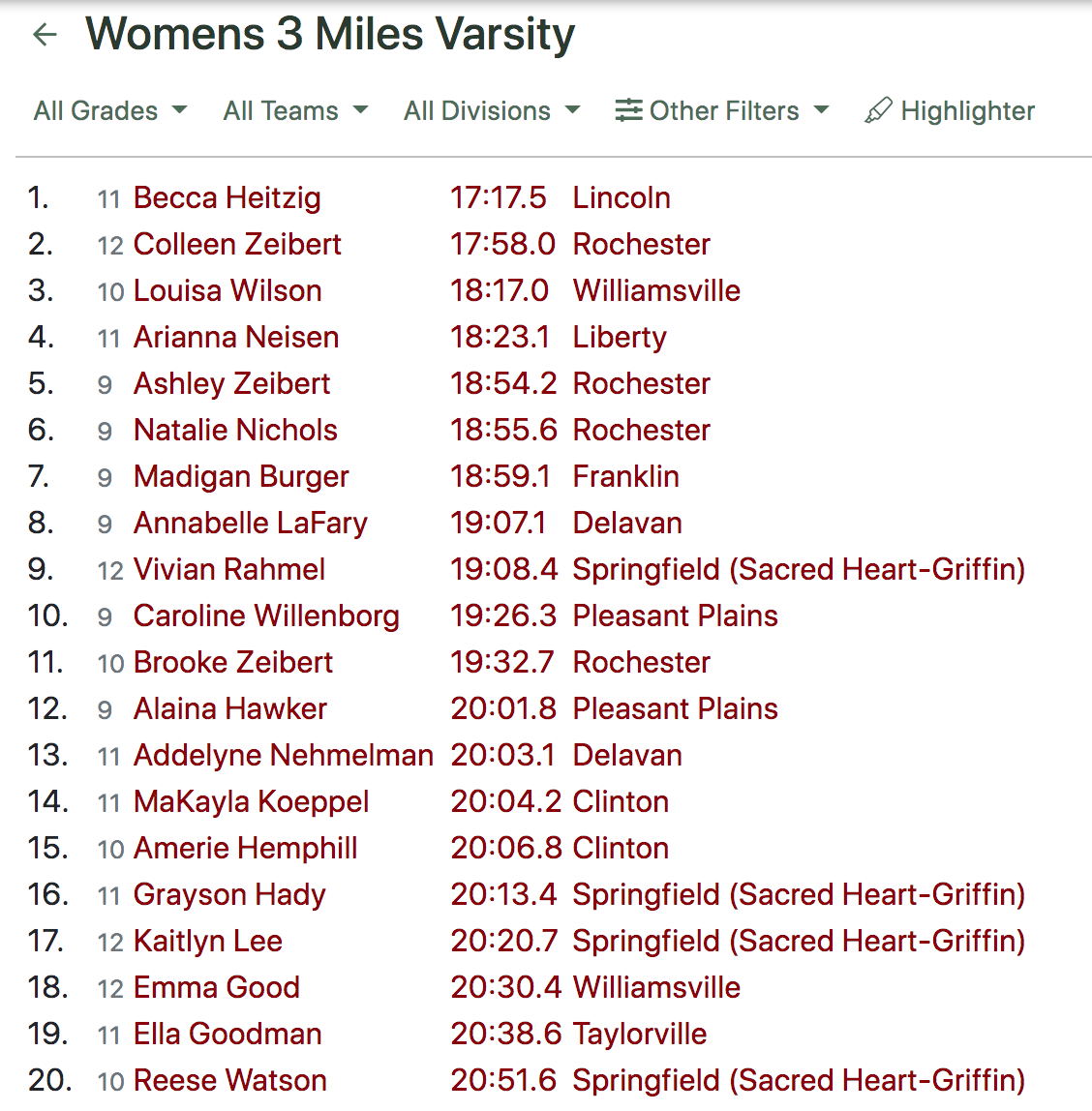The width and height of the screenshot is (1092, 1111).
Task: Select the Lincoln team link
Action: (x=622, y=197)
